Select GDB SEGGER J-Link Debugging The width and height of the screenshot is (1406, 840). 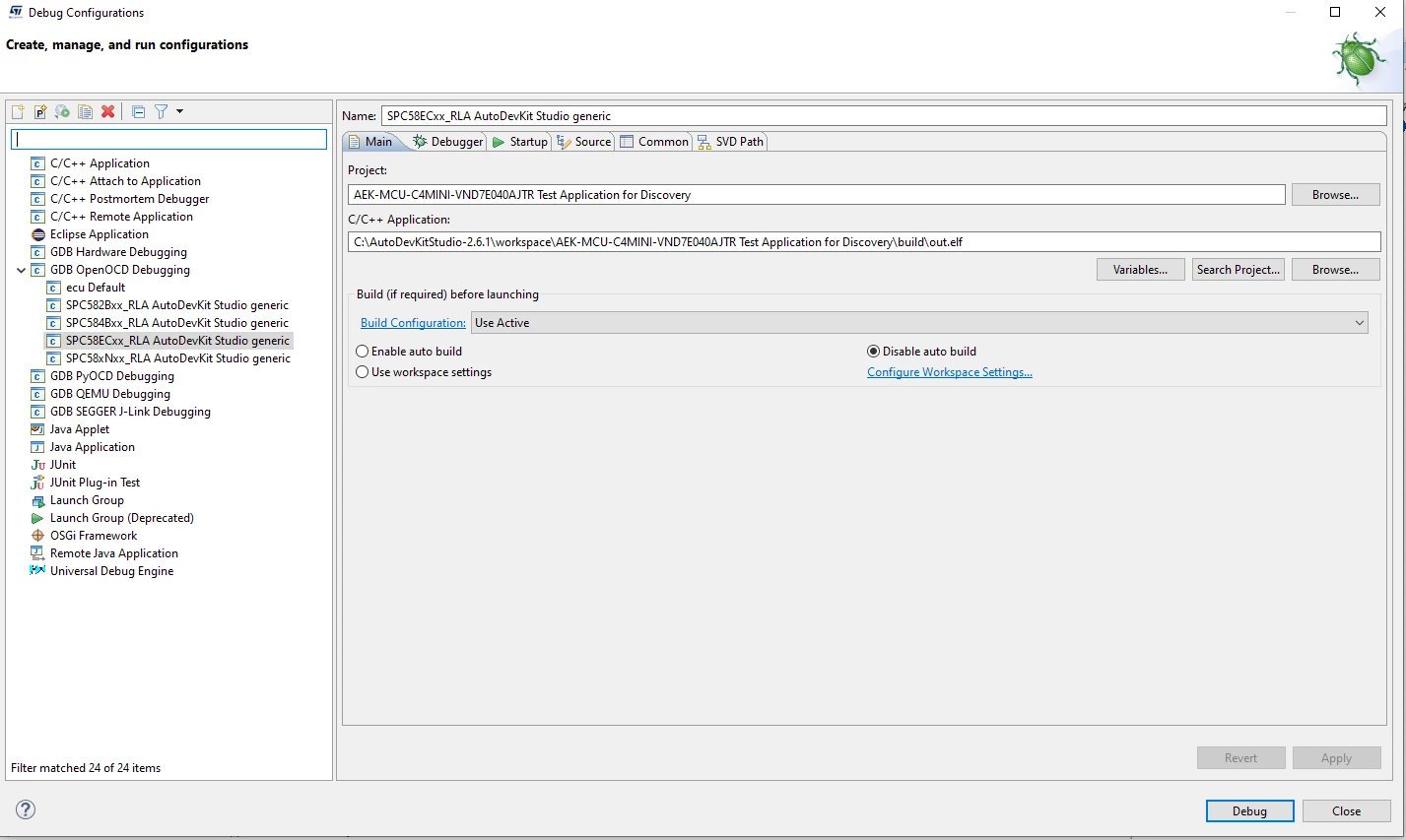point(130,412)
